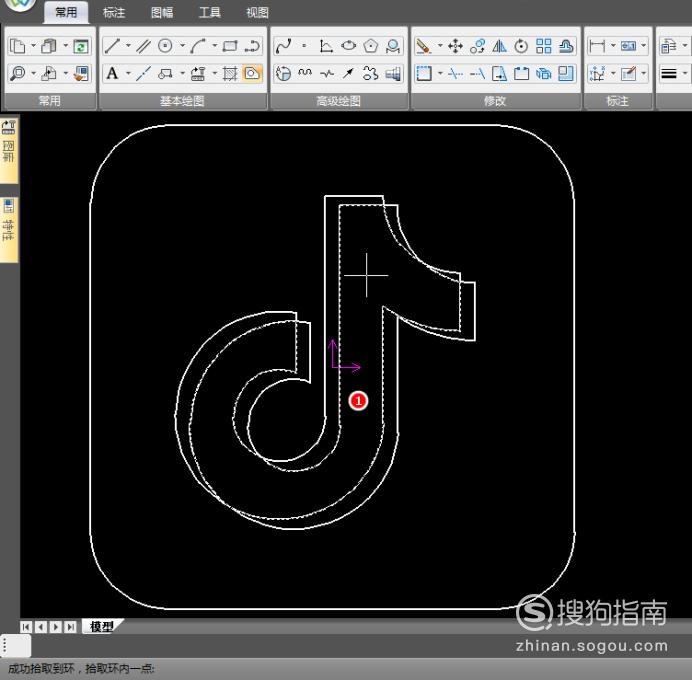Select the Delete eraser tool
Screen dimensions: 692x680
(x=424, y=46)
